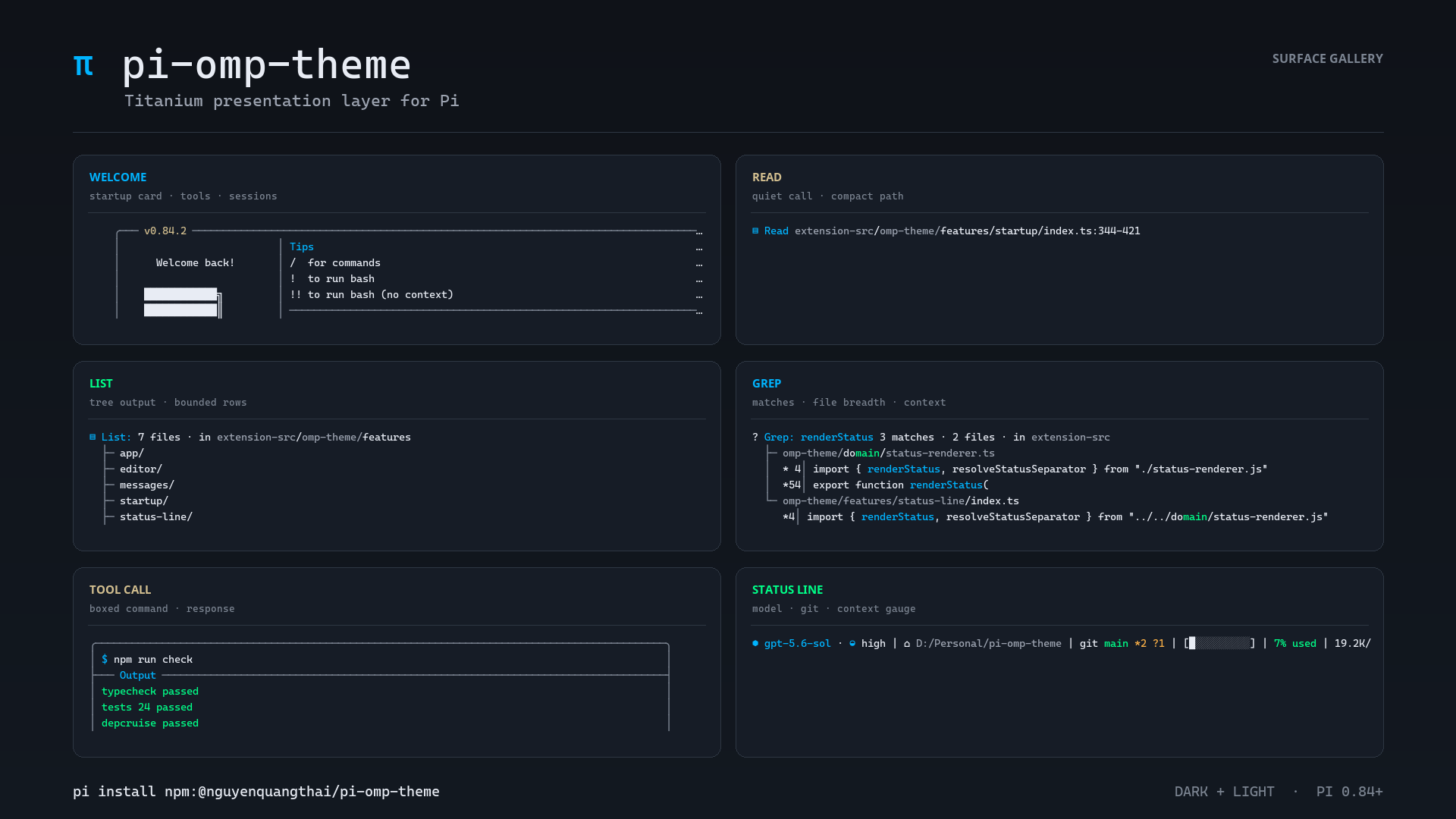
Task: Click the 'tests 24 passed' line
Action: pyautogui.click(x=147, y=707)
